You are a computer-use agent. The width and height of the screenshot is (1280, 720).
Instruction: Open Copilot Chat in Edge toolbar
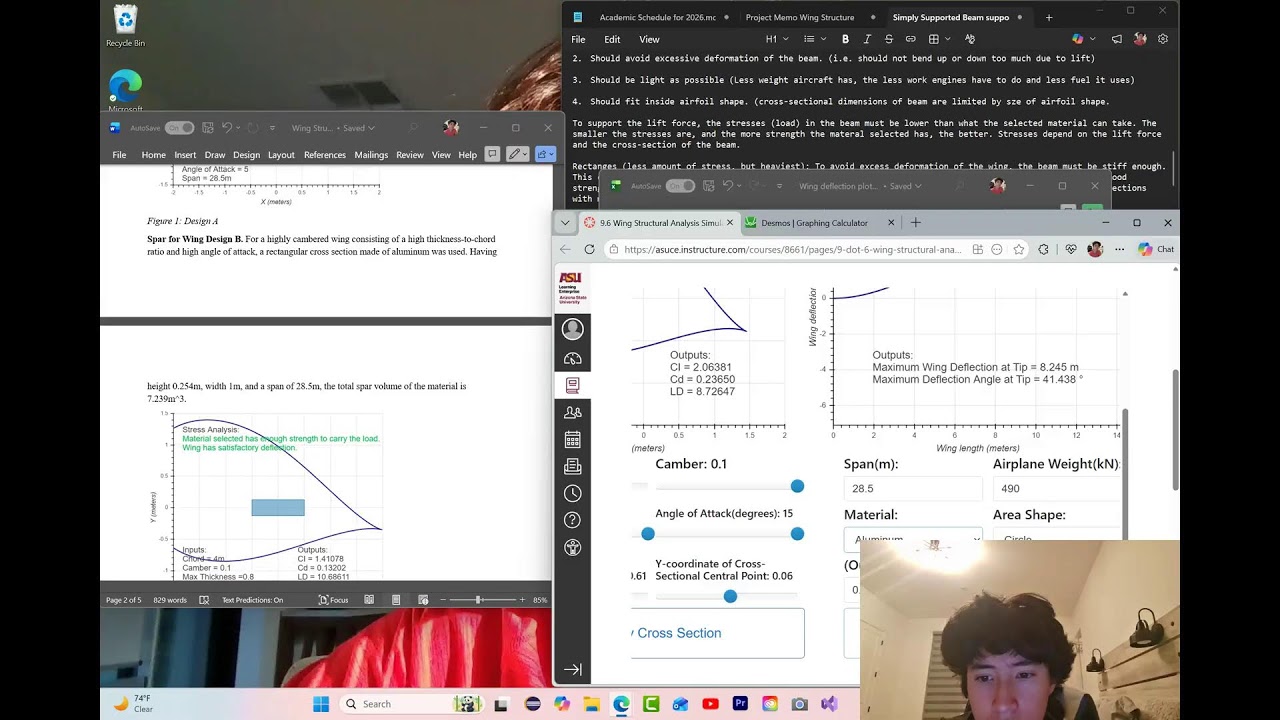[x=1157, y=249]
